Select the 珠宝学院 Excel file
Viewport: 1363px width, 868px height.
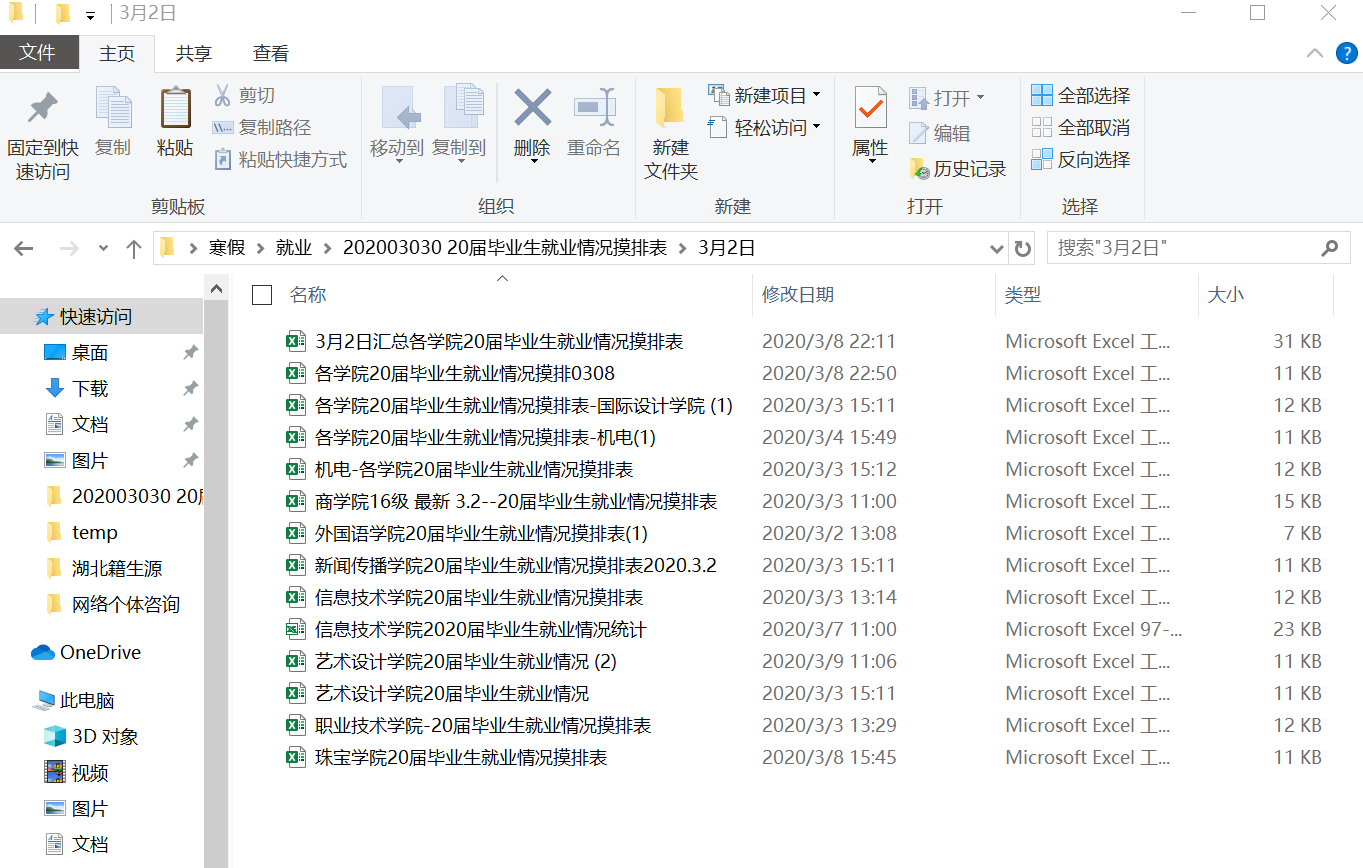[461, 758]
